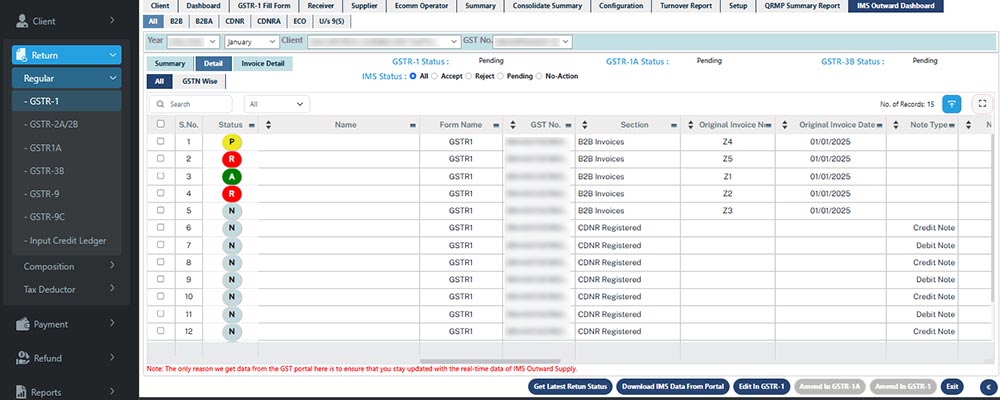Click the Client icon in the sidebar
The width and height of the screenshot is (1000, 400).
pos(20,19)
